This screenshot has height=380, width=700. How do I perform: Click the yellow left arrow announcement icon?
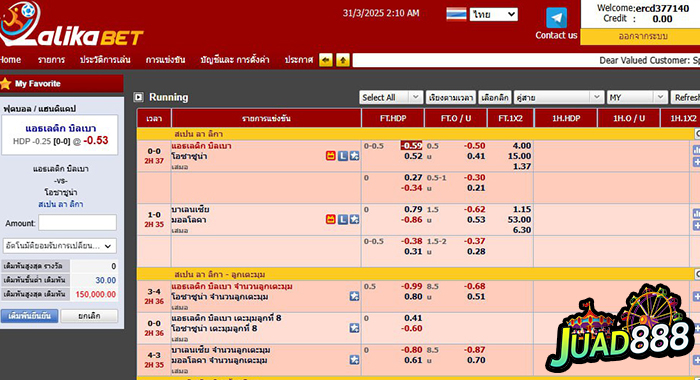pyautogui.click(x=326, y=60)
